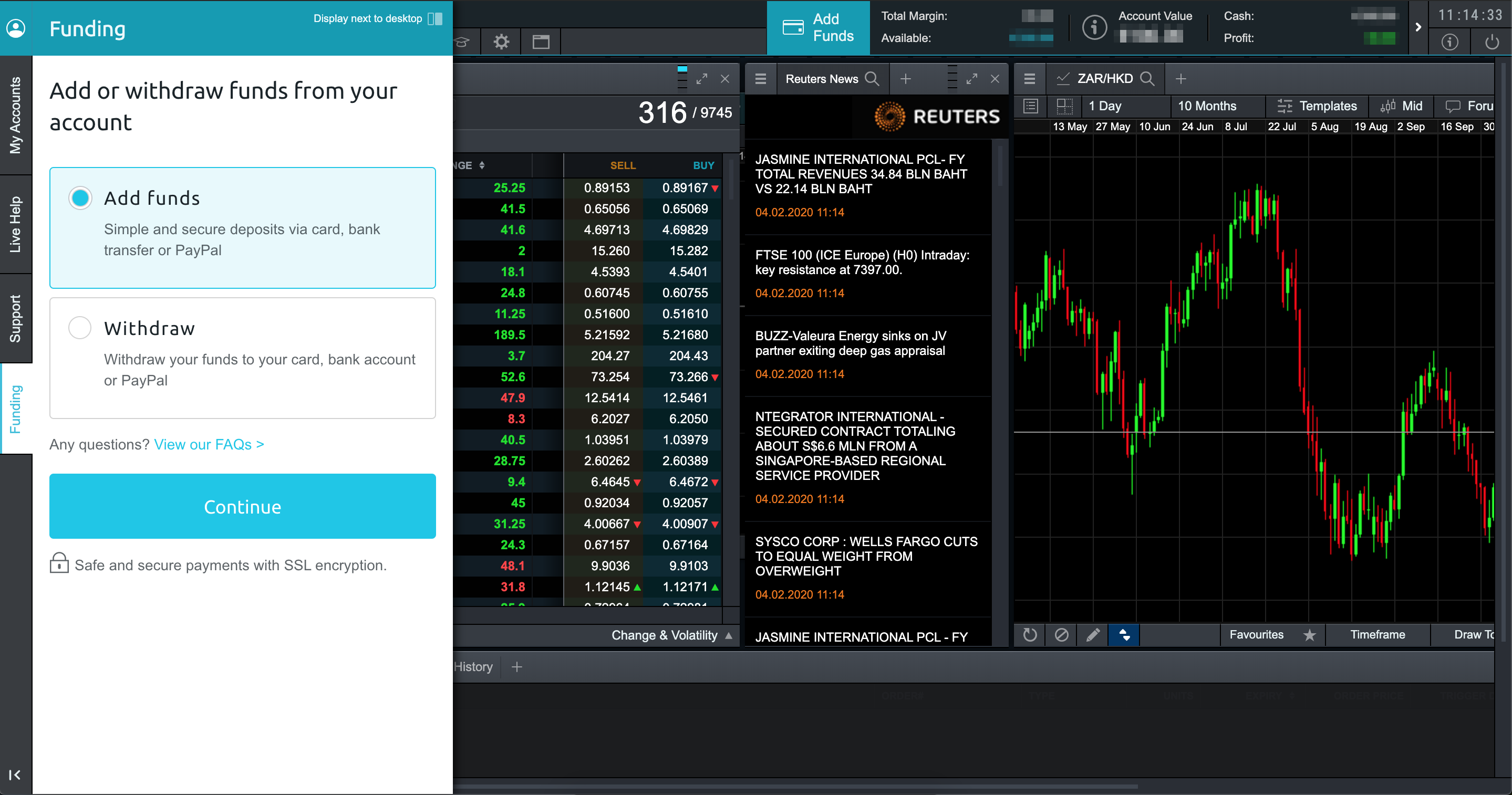Select the Withdraw radio option
The image size is (1512, 795).
pyautogui.click(x=80, y=327)
